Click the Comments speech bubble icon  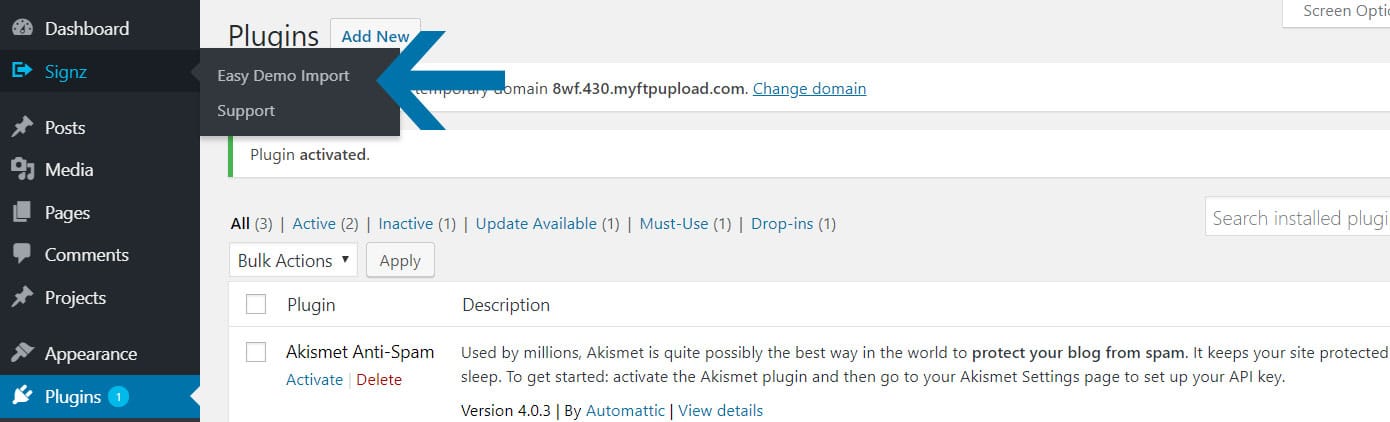click(22, 255)
